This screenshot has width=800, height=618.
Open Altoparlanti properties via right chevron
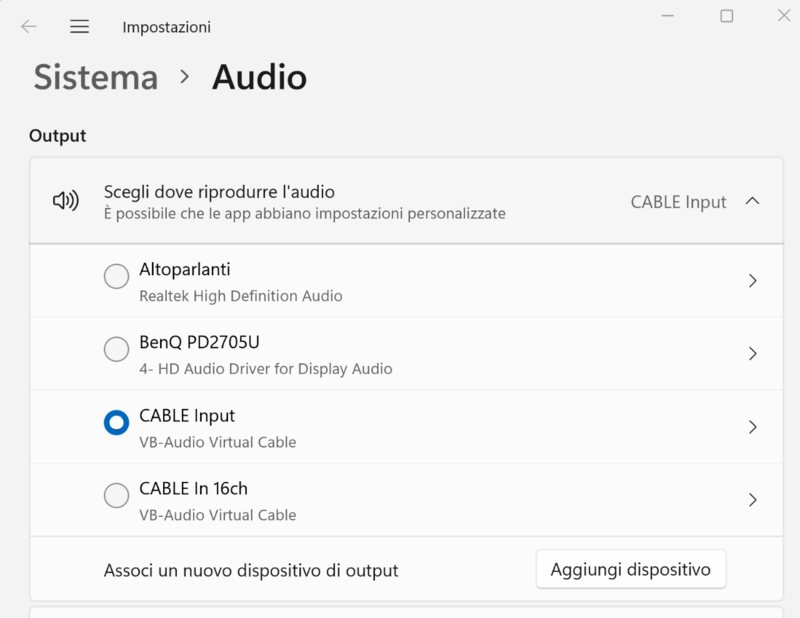click(753, 281)
